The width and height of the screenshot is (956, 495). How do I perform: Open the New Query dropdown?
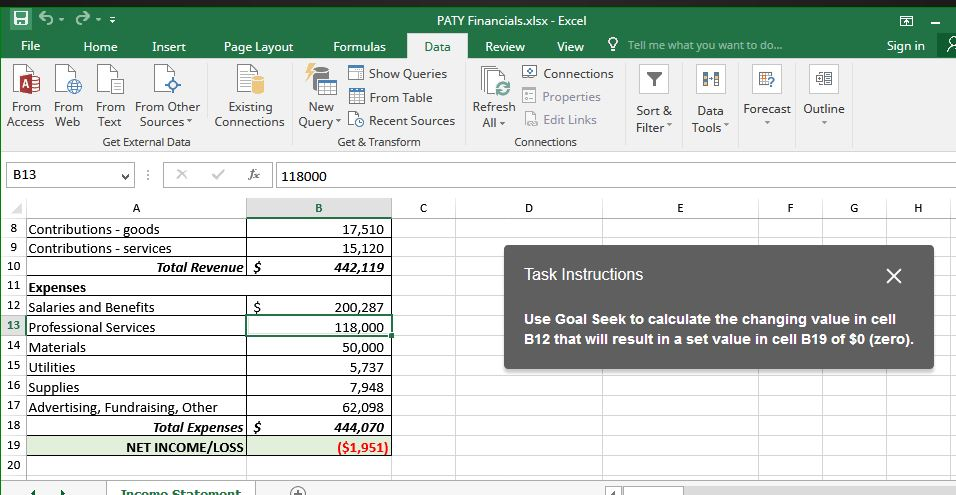[x=321, y=96]
